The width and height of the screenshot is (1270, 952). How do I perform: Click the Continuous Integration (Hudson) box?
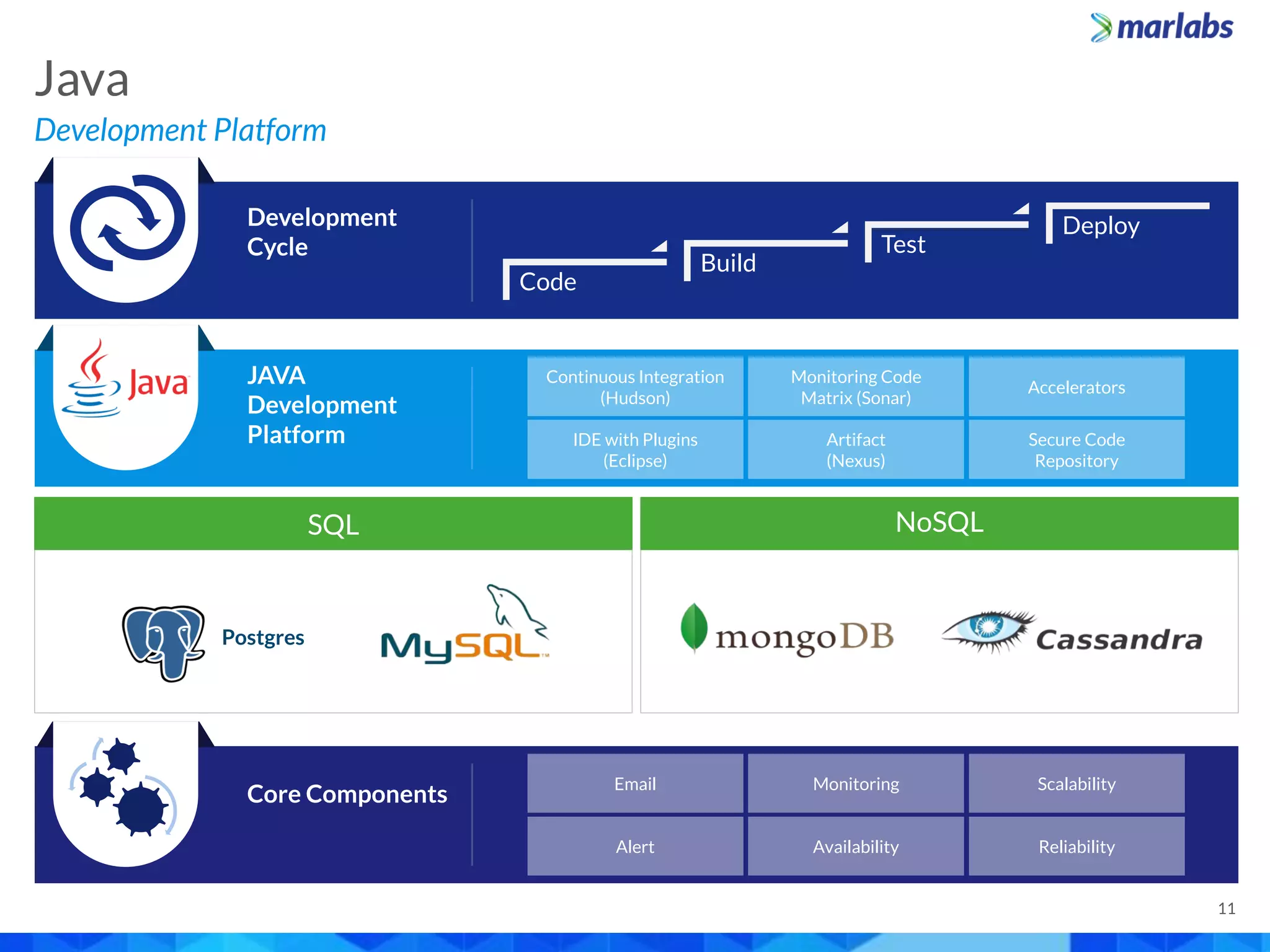click(635, 387)
